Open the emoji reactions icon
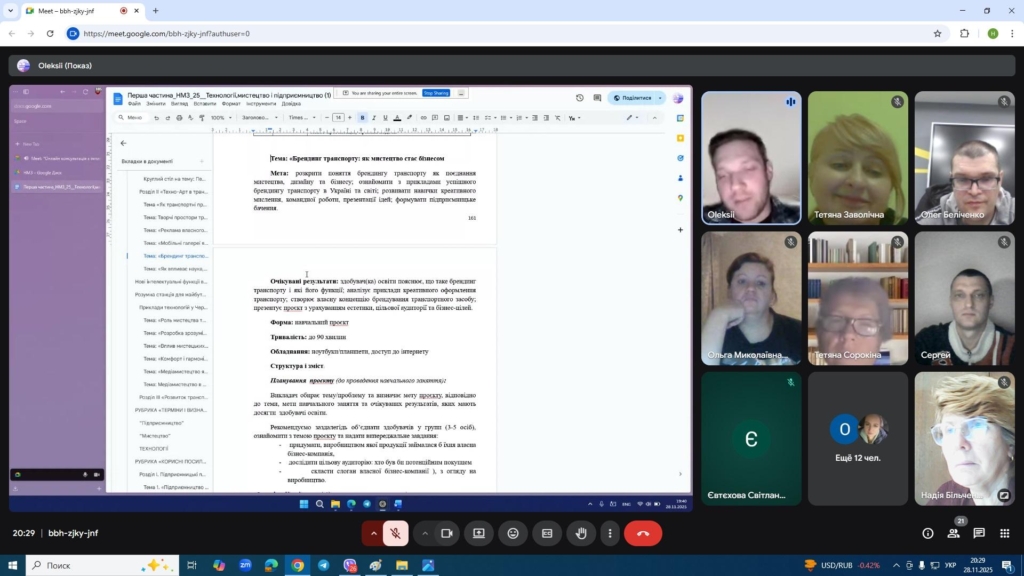 pyautogui.click(x=513, y=534)
